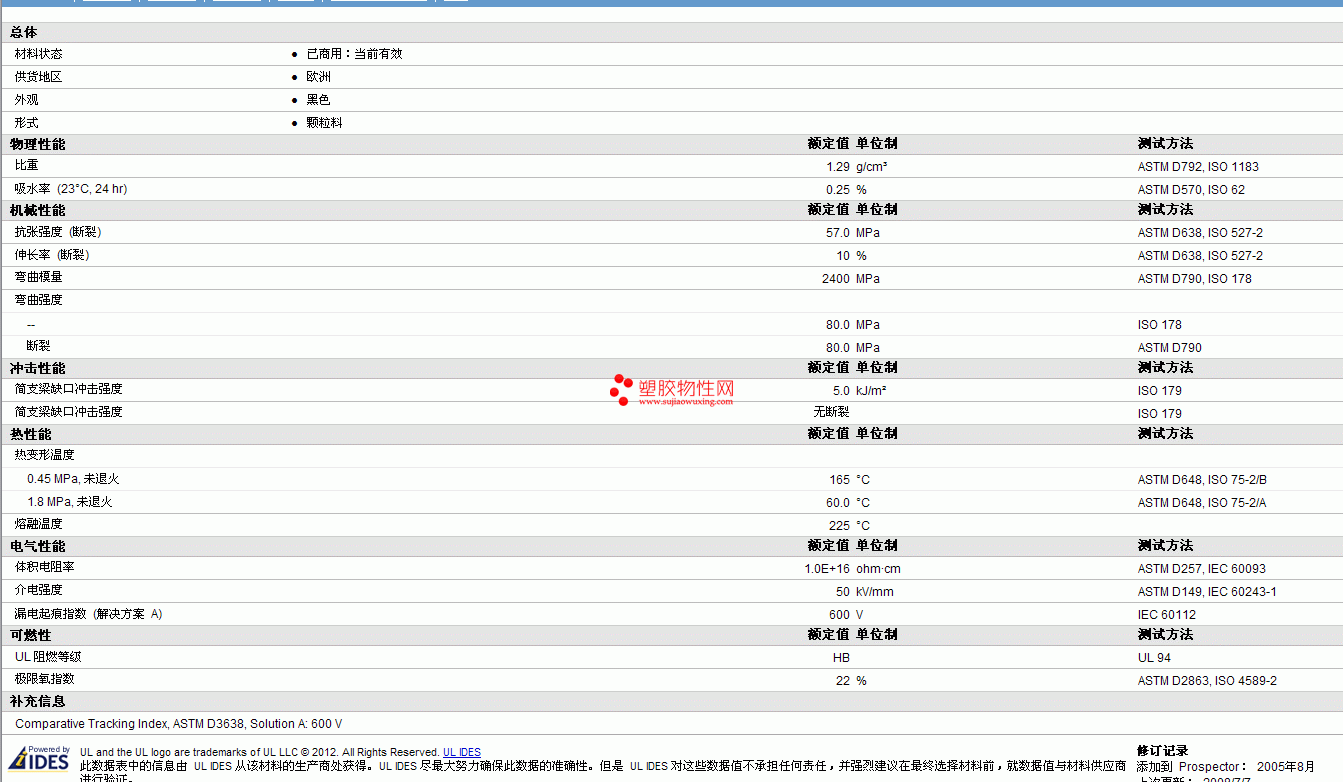This screenshot has width=1343, height=782.
Task: Click the 形式 row label
Action: 26,123
